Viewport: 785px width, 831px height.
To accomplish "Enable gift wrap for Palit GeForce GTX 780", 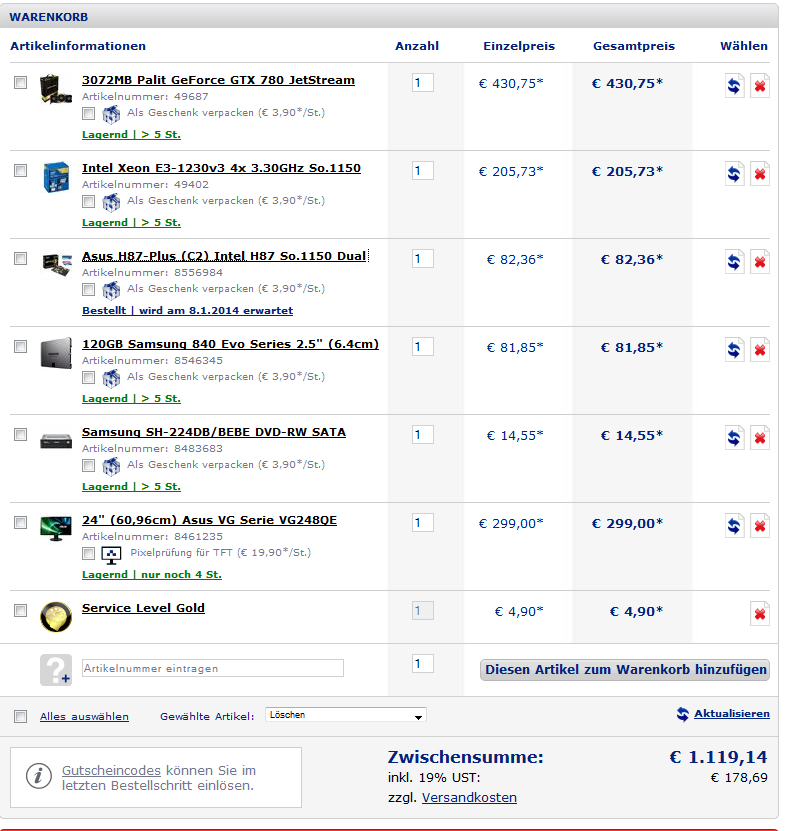I will (x=88, y=113).
